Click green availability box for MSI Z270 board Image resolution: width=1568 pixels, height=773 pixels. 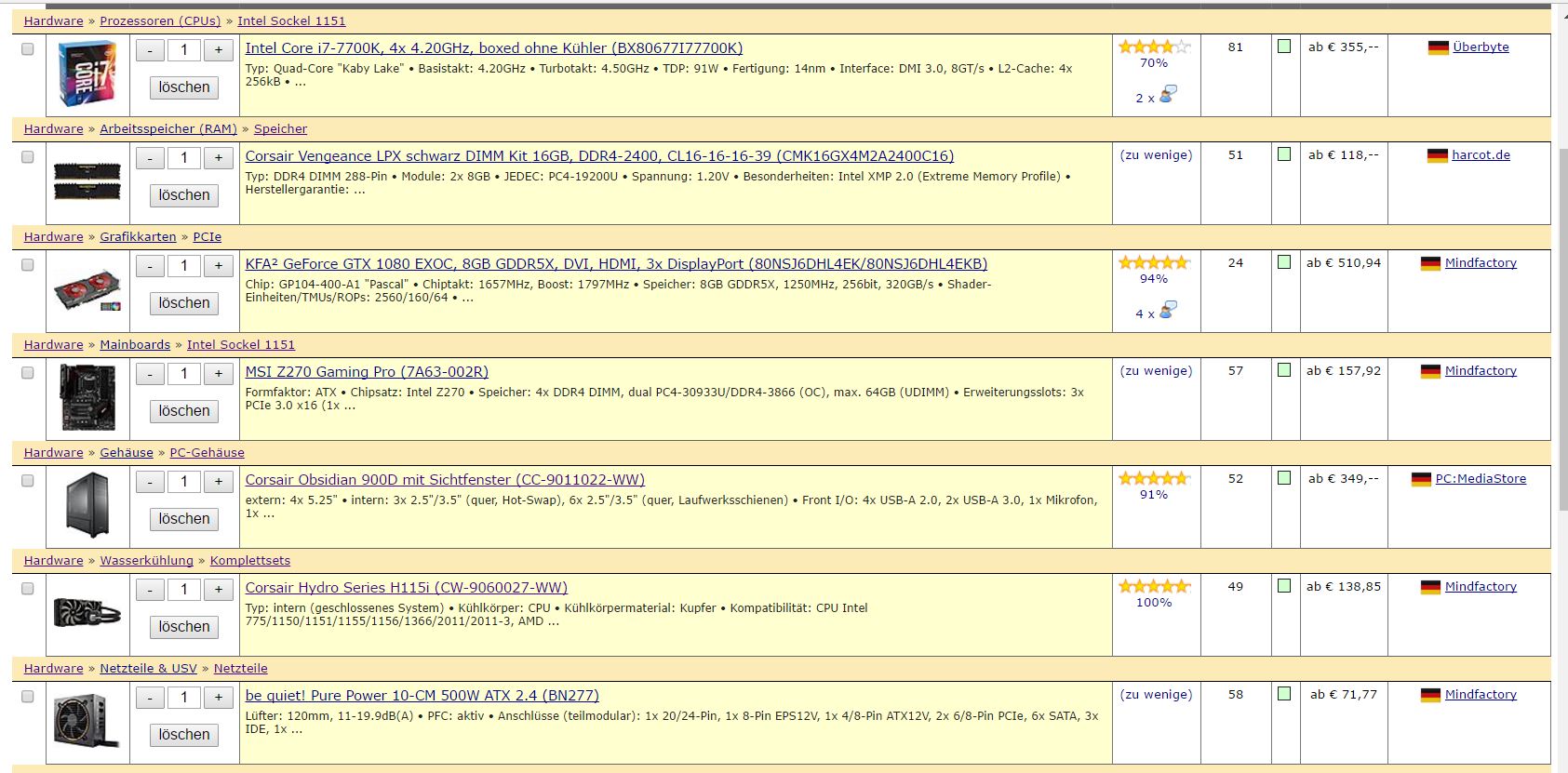point(1284,370)
